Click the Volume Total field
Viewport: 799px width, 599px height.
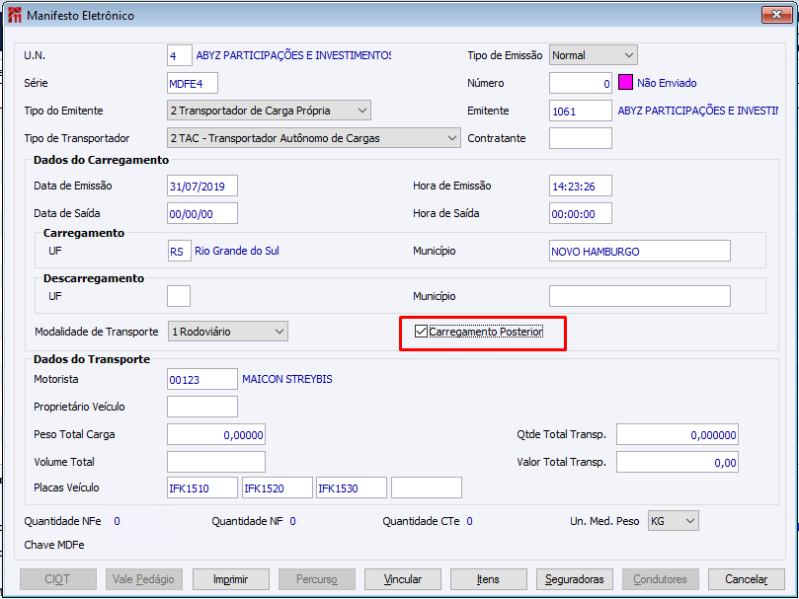pyautogui.click(x=216, y=462)
